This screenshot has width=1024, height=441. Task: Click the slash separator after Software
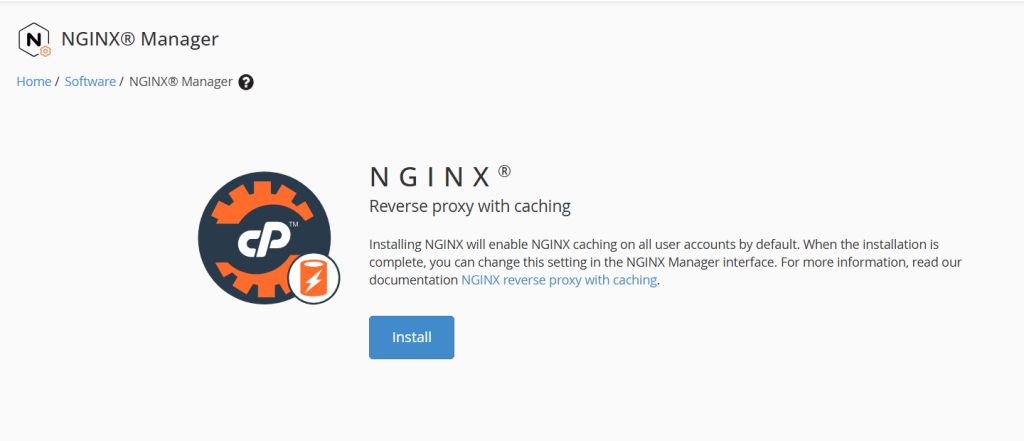tap(122, 82)
